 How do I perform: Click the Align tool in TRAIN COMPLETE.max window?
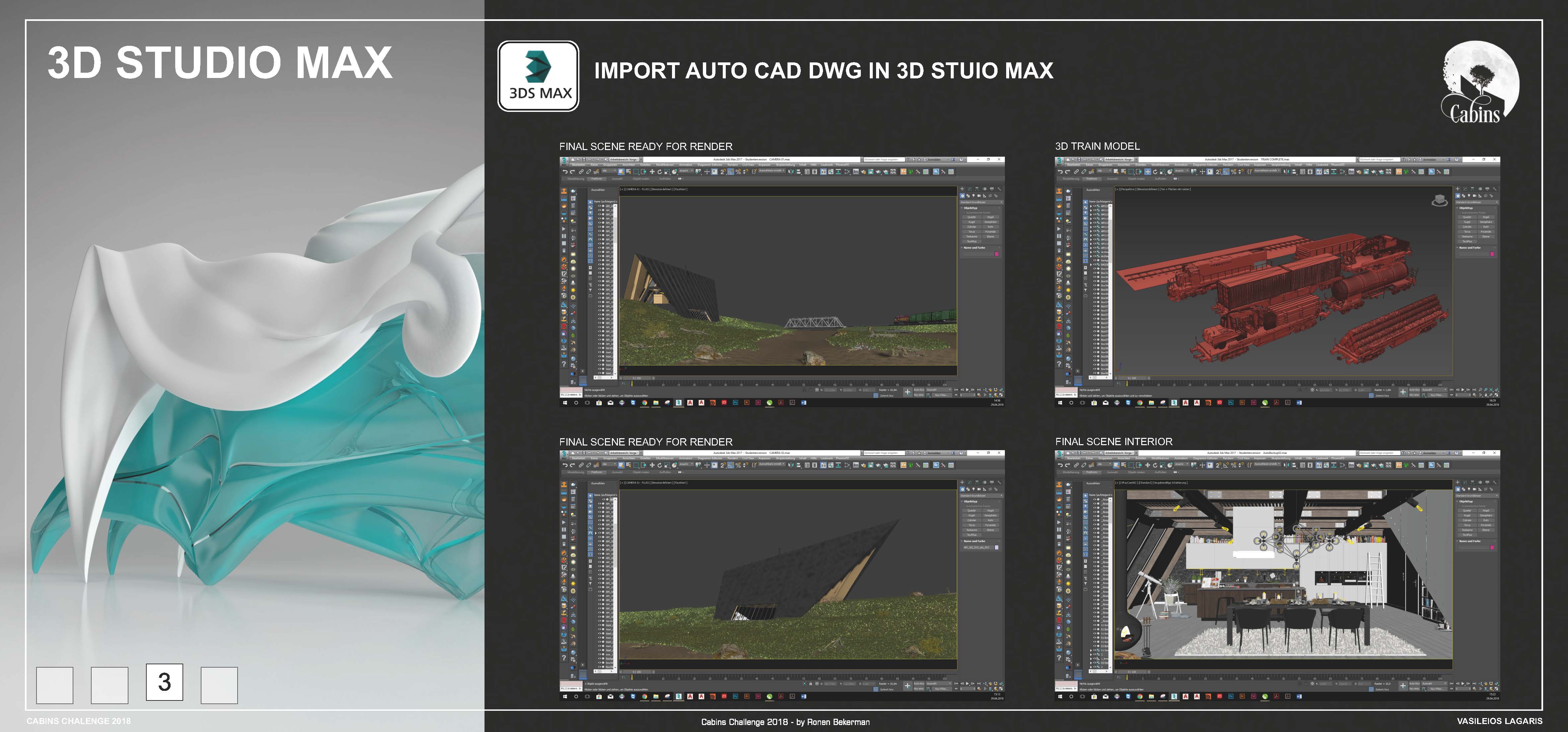click(1294, 172)
